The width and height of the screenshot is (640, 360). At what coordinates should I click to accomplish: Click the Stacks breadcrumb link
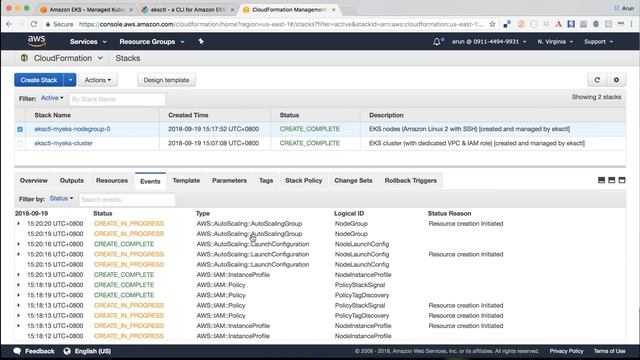[x=128, y=58]
